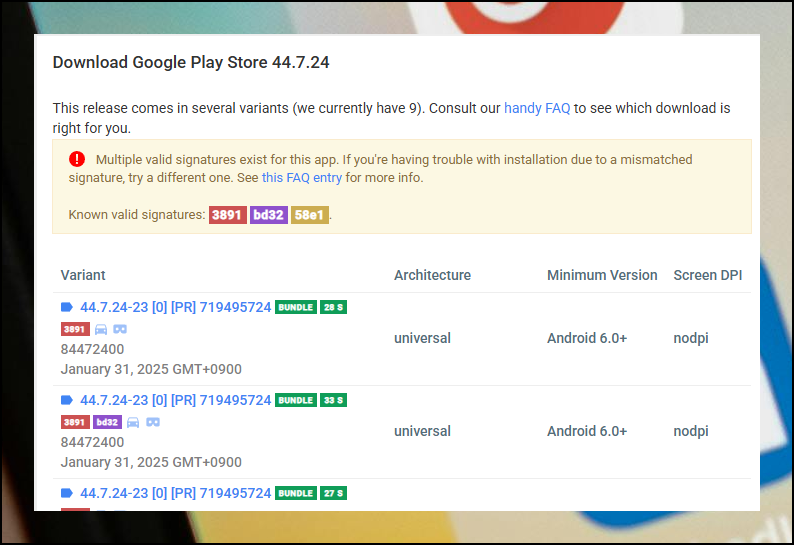Open the 'this FAQ entry' link
The width and height of the screenshot is (794, 545).
pos(302,178)
